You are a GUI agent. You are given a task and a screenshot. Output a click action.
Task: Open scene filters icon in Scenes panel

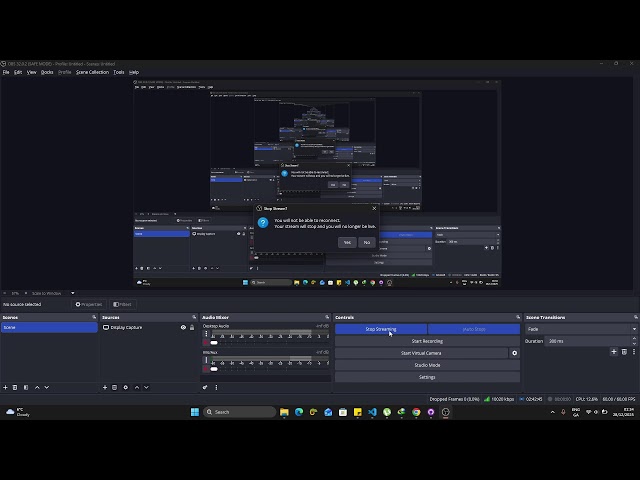[26, 387]
